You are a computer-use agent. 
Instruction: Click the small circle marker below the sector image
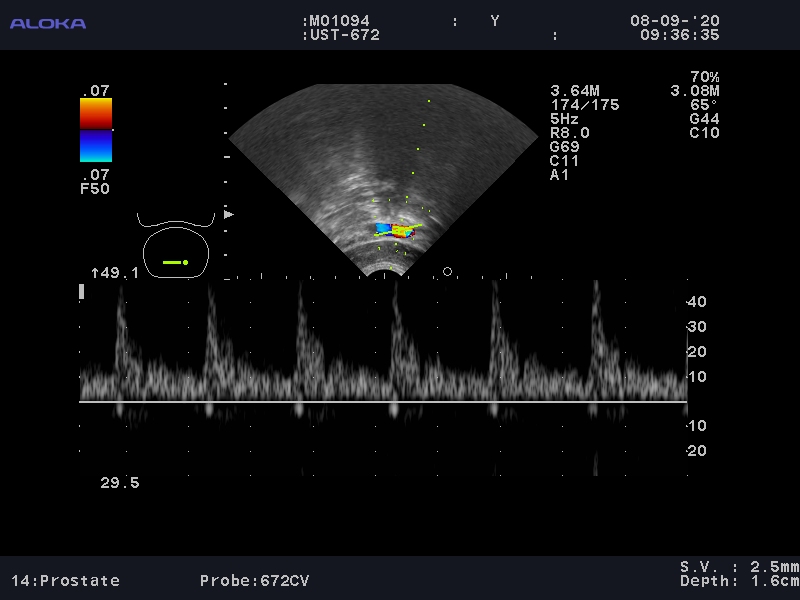point(447,271)
